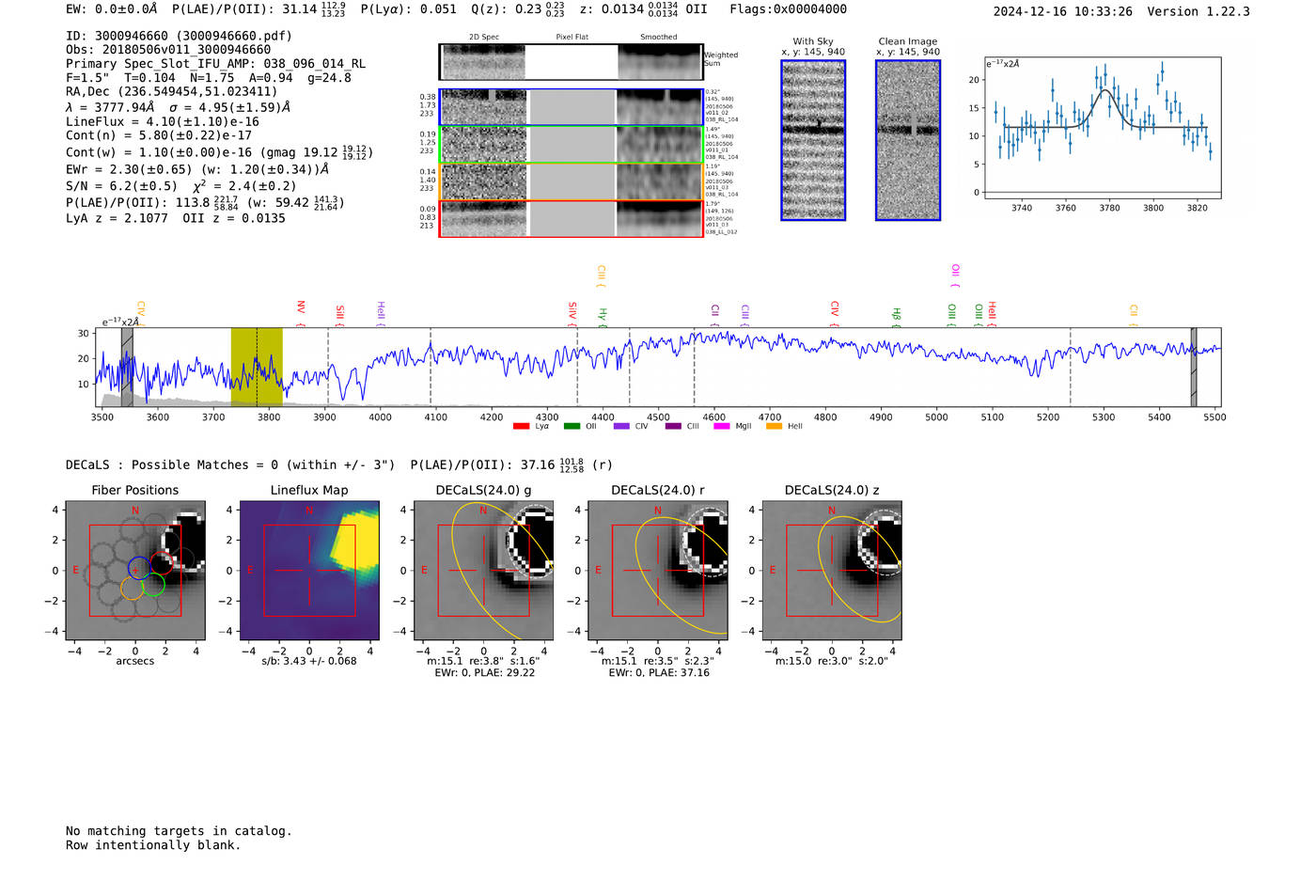Open the Clean Image cutout
Viewport: 1316px width, 896px height.
[908, 140]
